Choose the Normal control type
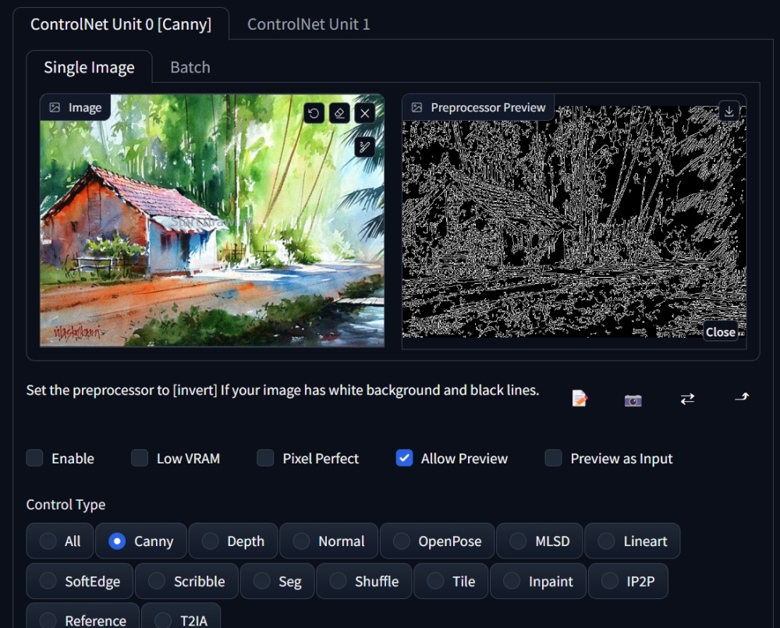Image resolution: width=780 pixels, height=628 pixels. [329, 541]
